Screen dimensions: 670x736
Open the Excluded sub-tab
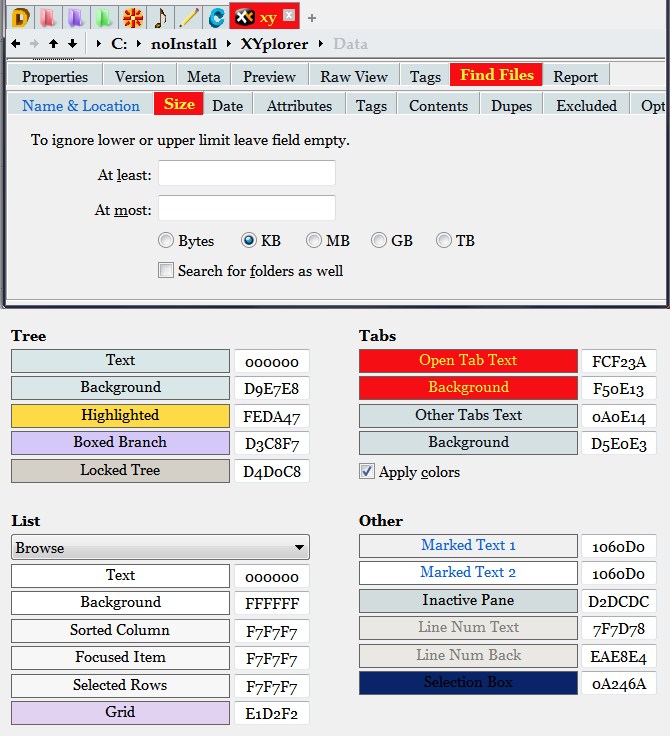click(586, 106)
